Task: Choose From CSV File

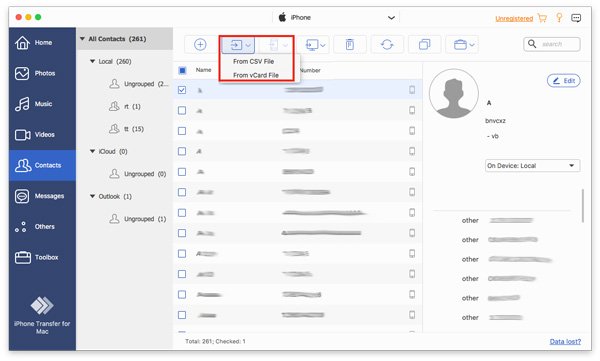Action: pos(253,61)
